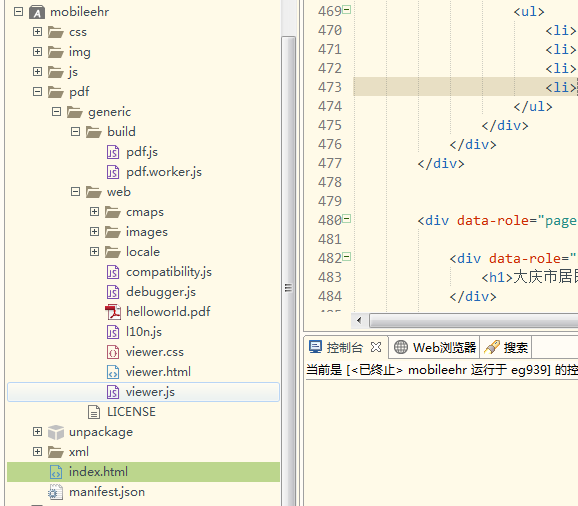Click the closing </ul> tag on line 474

coord(533,107)
